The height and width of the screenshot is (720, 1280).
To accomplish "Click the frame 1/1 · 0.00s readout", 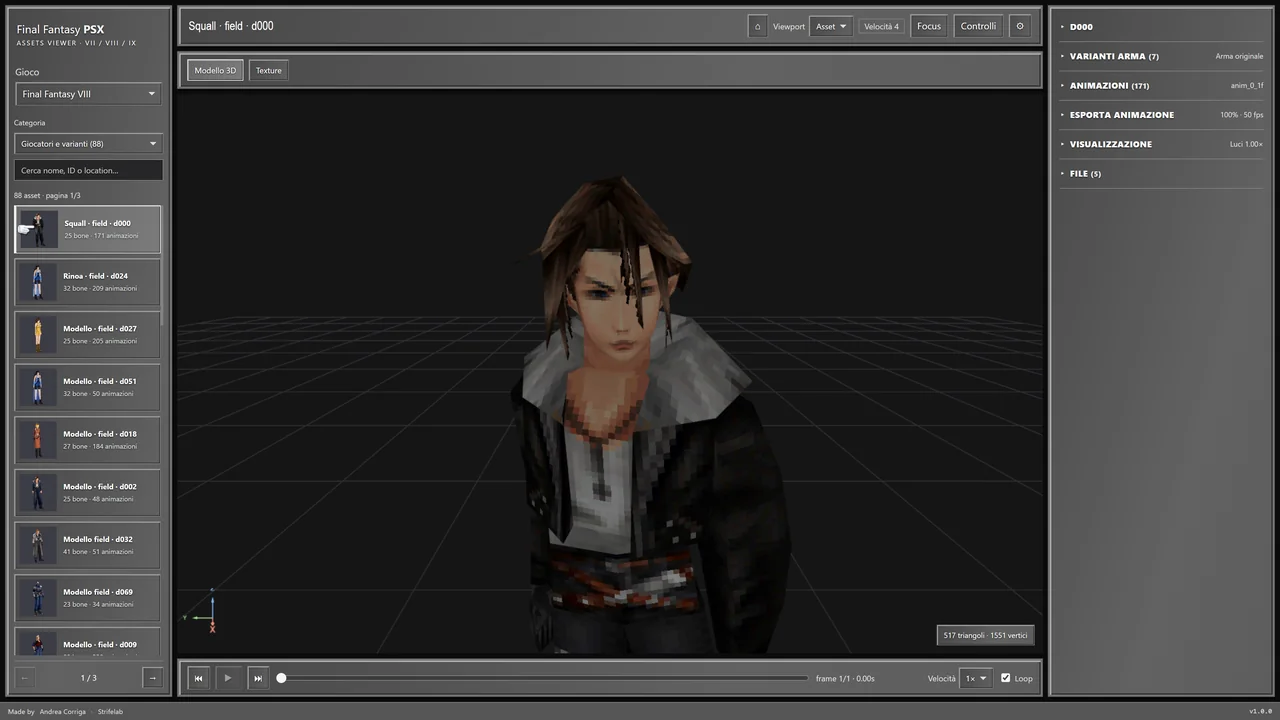I will coord(845,679).
